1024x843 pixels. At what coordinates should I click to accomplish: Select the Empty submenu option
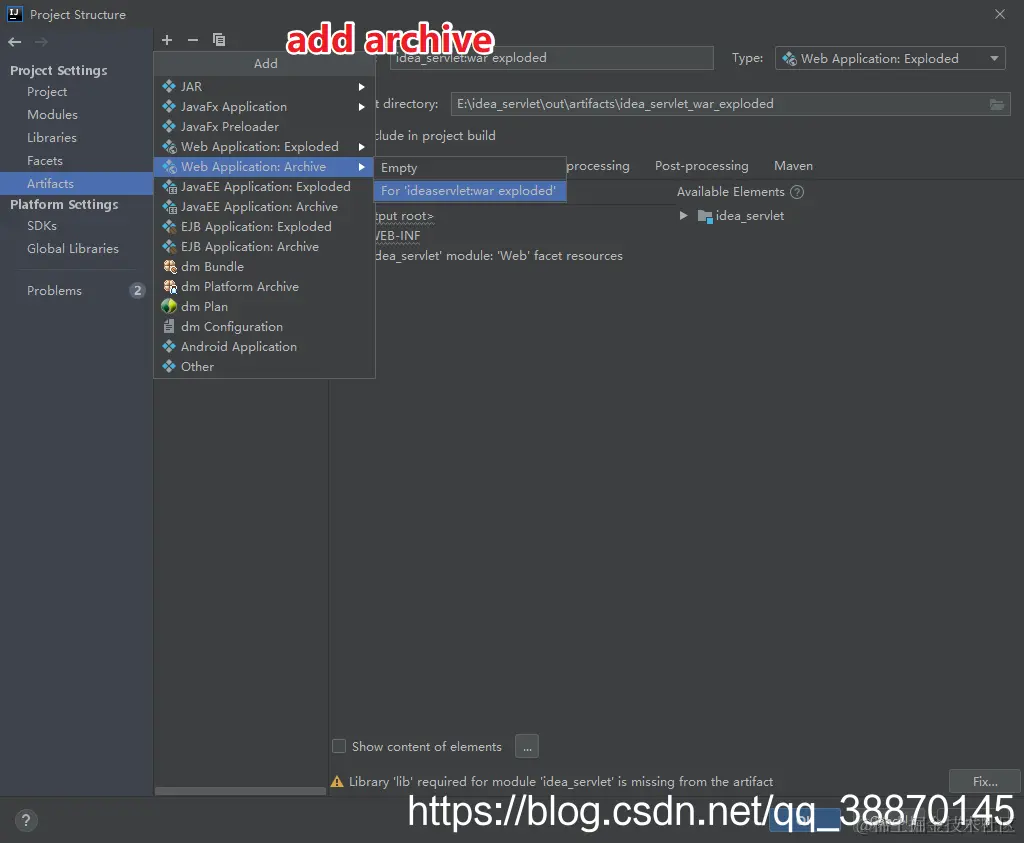[470, 168]
